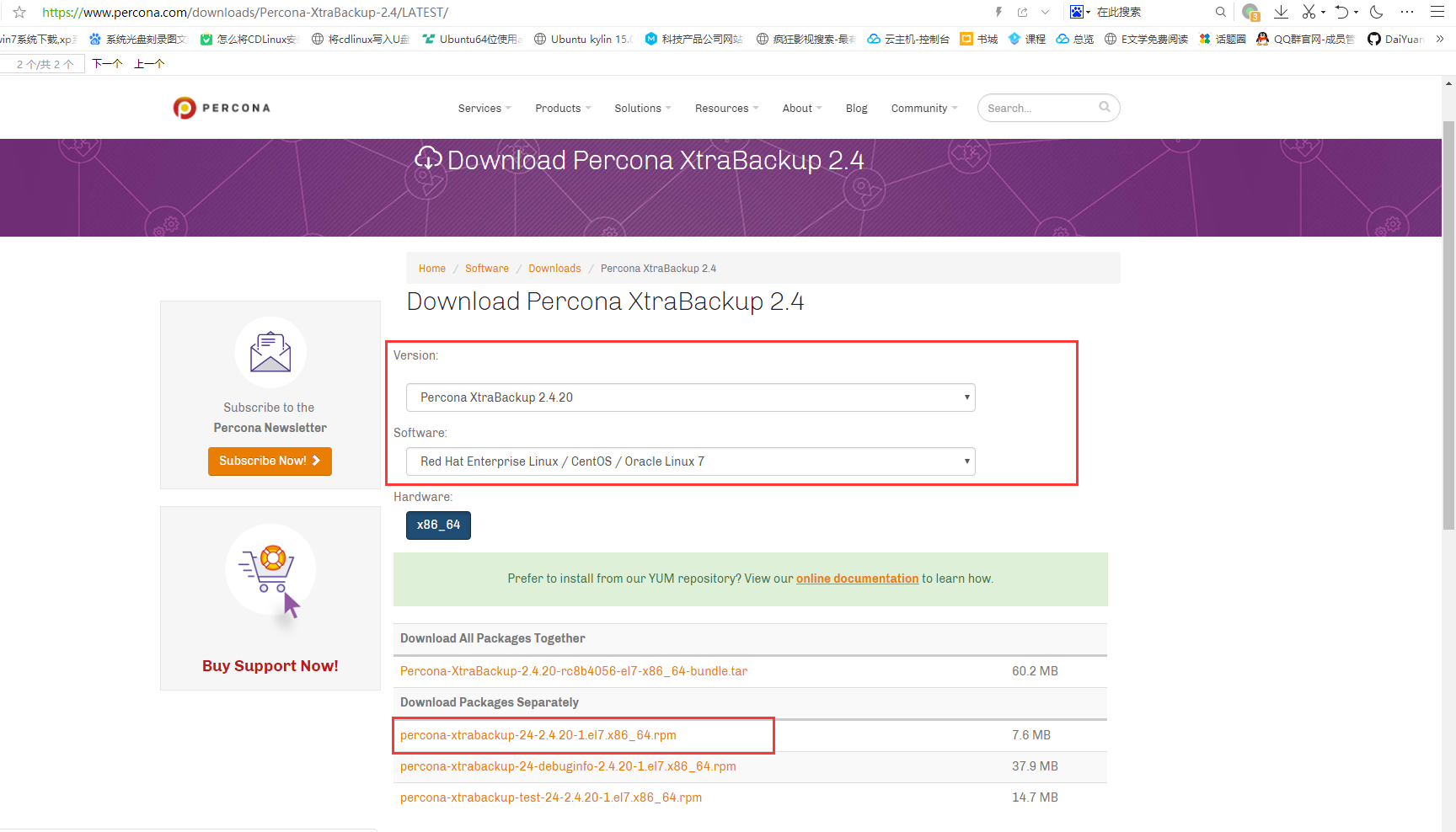Open the '将cdlinux写入U盘' bookmark
This screenshot has width=1456, height=832.
[361, 40]
